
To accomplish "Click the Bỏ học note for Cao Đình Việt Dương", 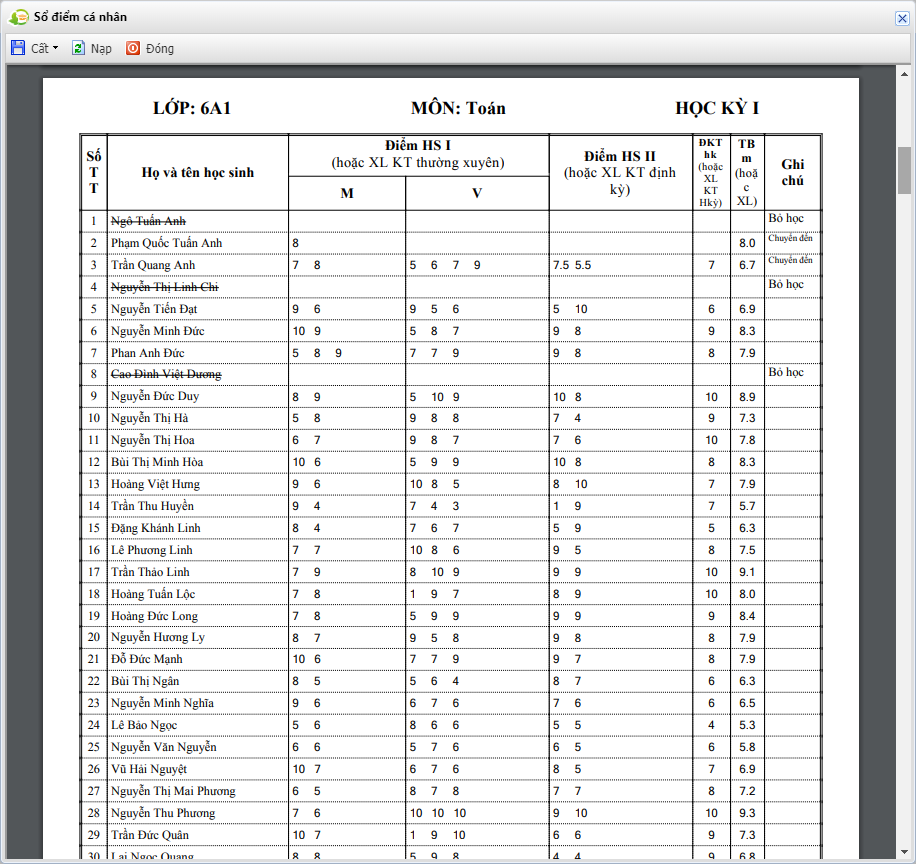I will [x=786, y=372].
